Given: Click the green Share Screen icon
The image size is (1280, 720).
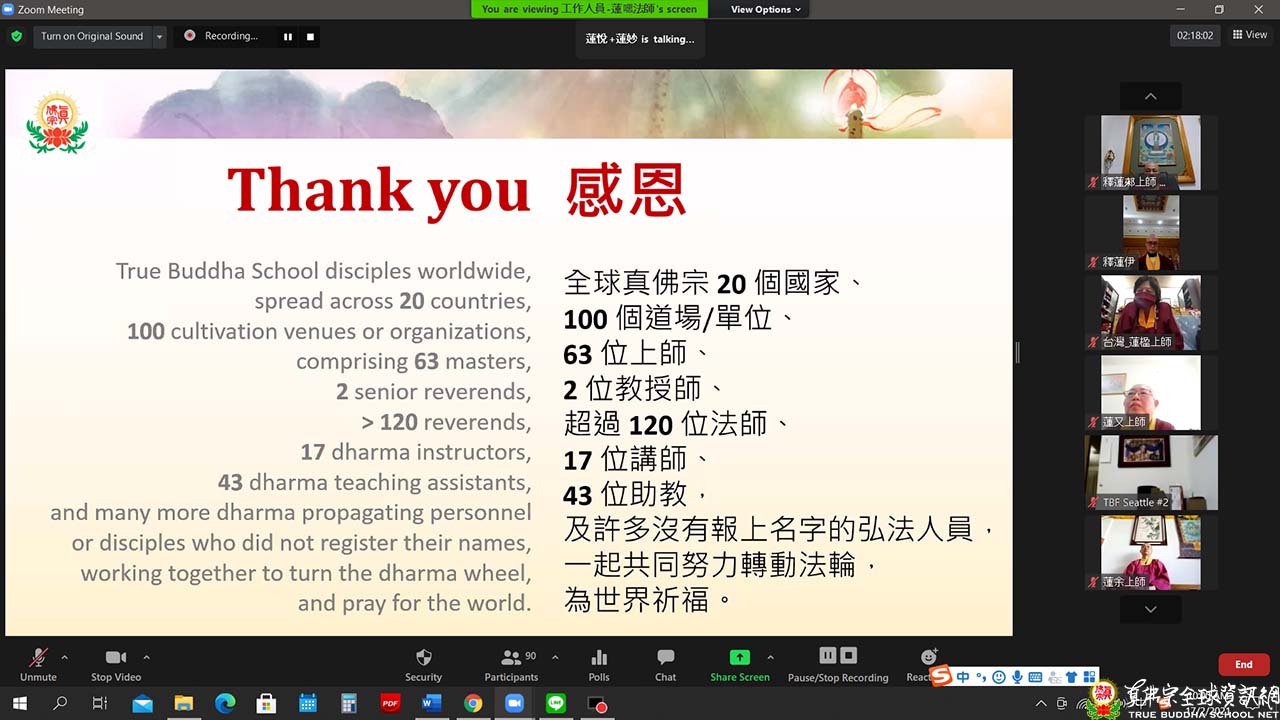Looking at the screenshot, I should 739,658.
